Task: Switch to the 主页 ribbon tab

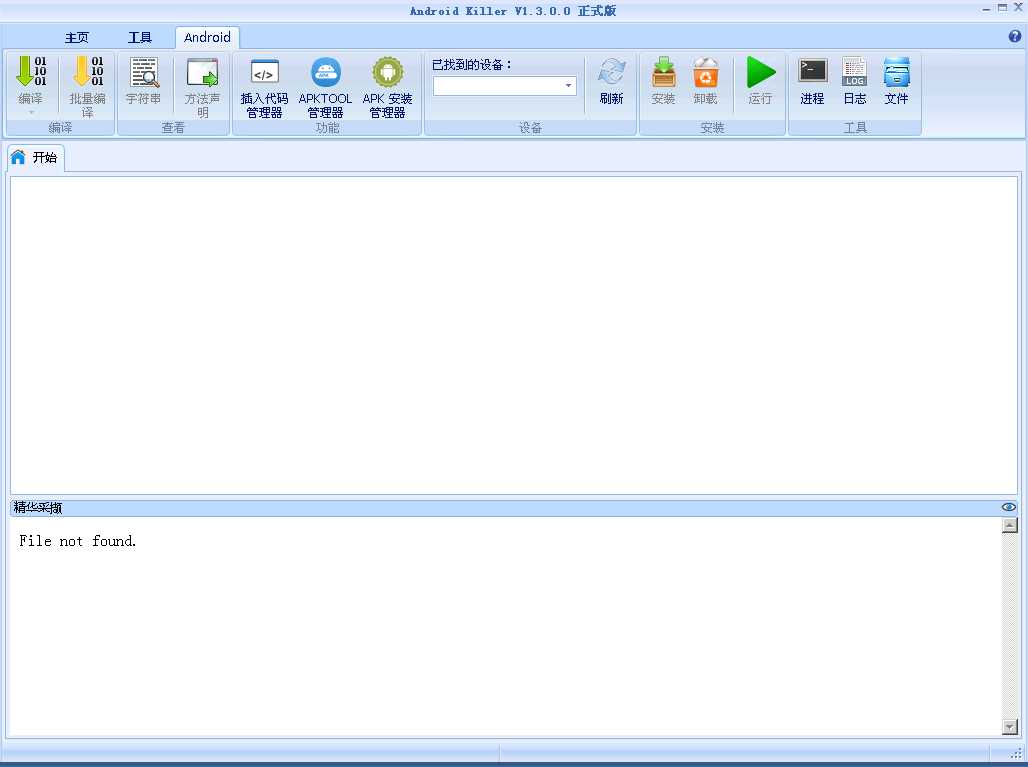Action: pyautogui.click(x=77, y=37)
